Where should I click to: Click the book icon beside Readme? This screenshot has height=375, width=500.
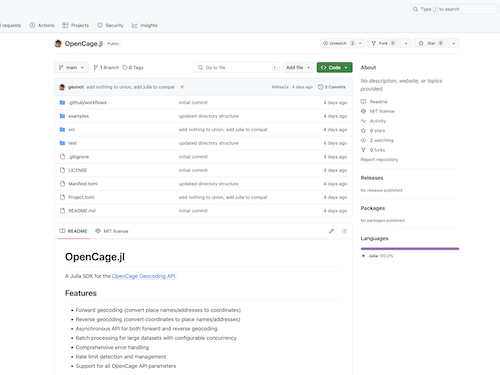364,101
